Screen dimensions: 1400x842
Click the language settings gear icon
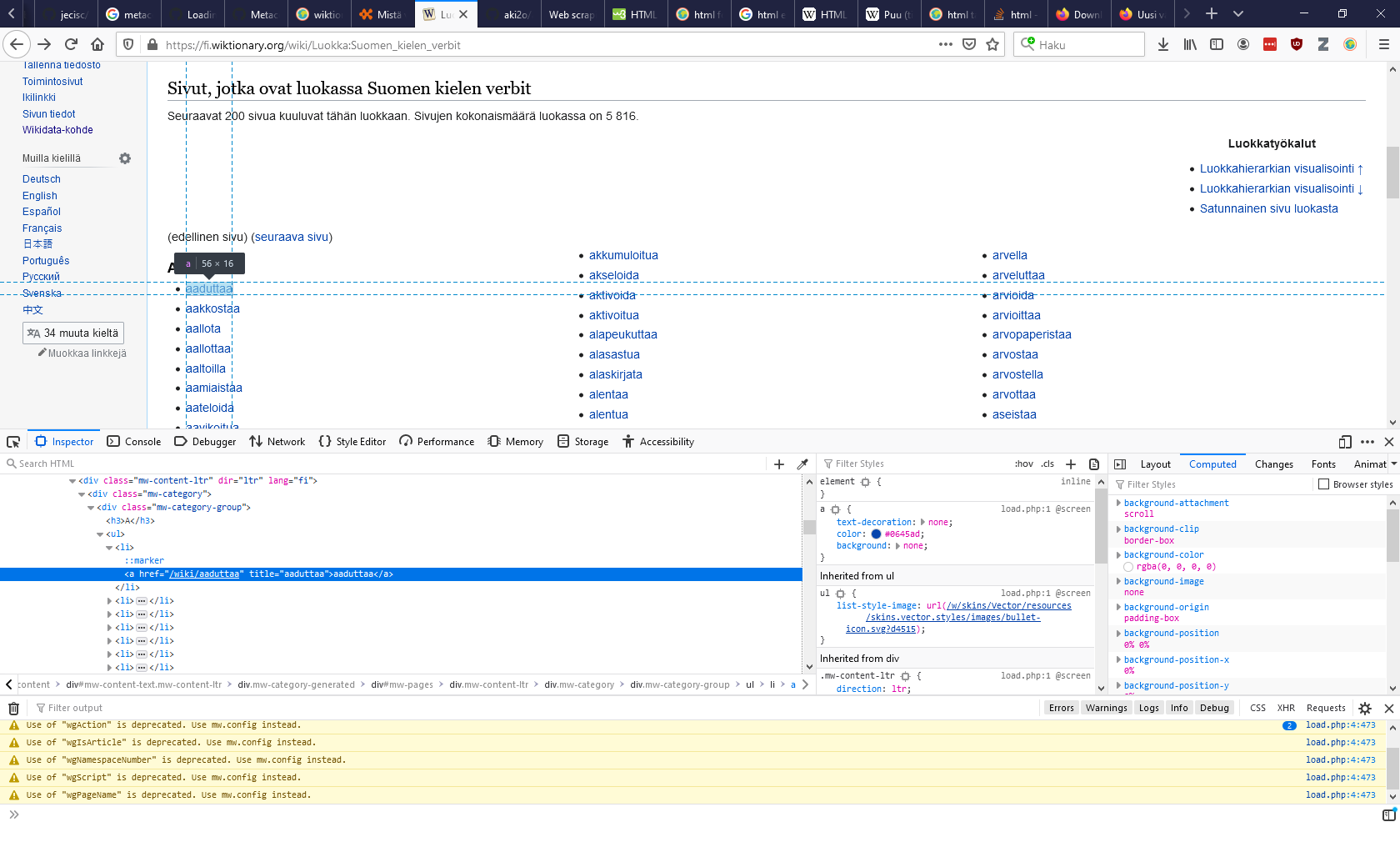(125, 158)
